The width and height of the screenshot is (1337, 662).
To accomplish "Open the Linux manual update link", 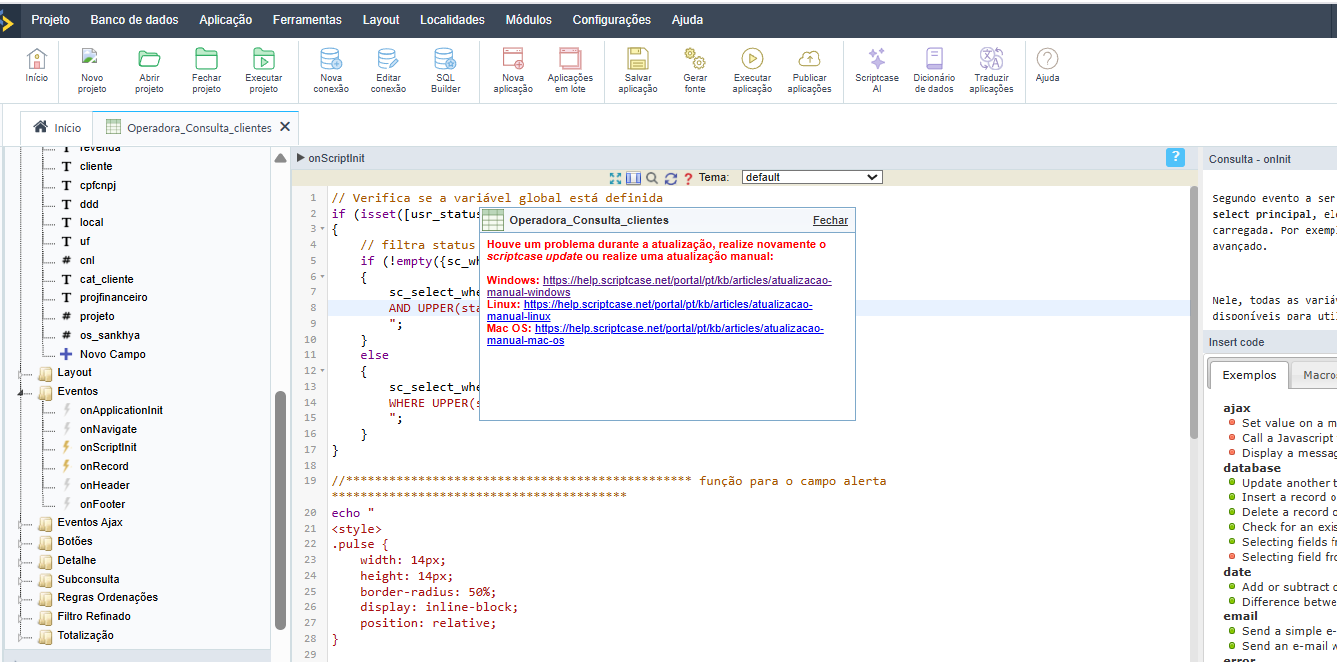I will point(650,310).
